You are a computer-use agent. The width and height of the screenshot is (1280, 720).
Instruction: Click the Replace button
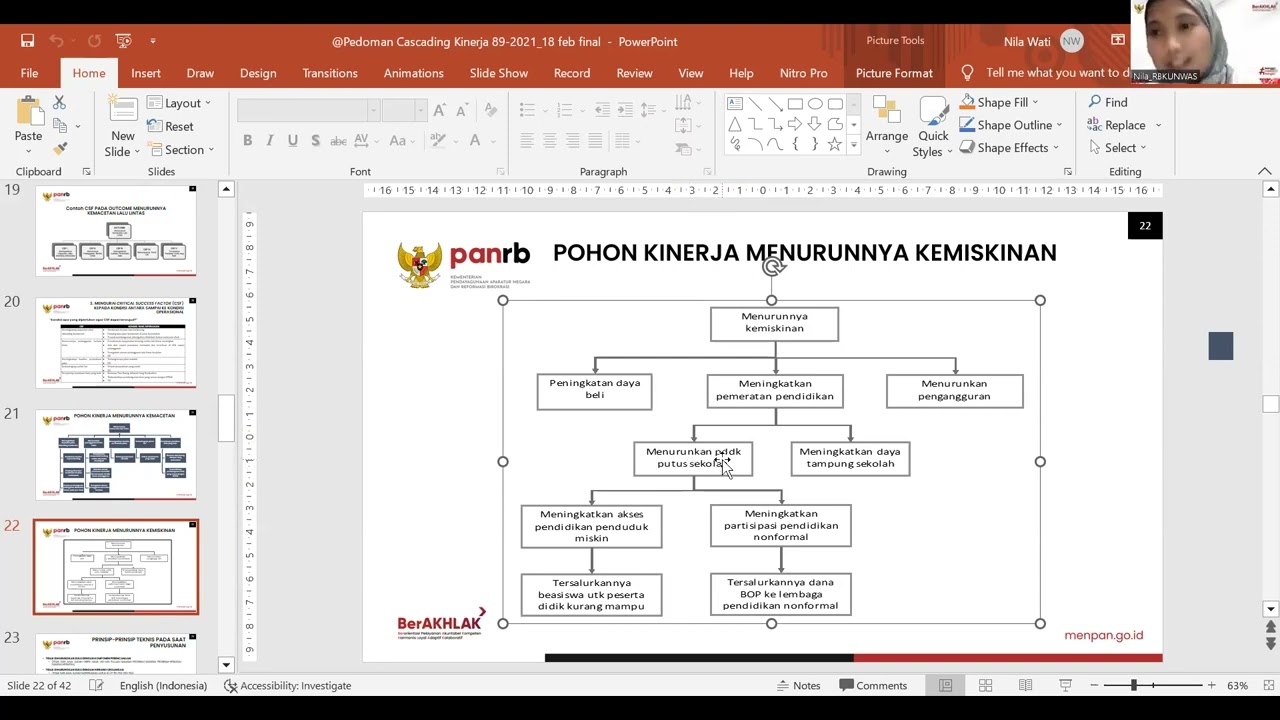click(x=1116, y=125)
